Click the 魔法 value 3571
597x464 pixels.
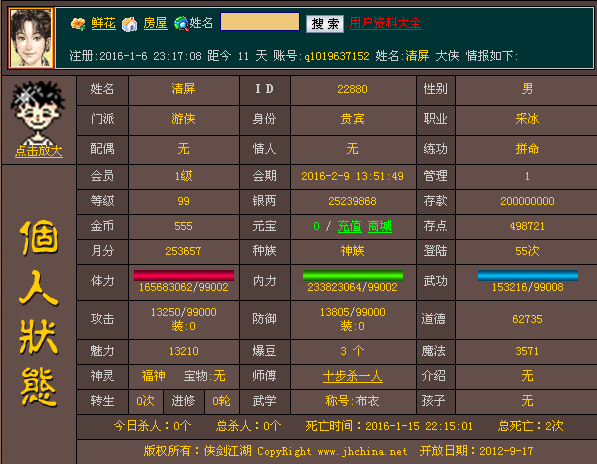527,351
